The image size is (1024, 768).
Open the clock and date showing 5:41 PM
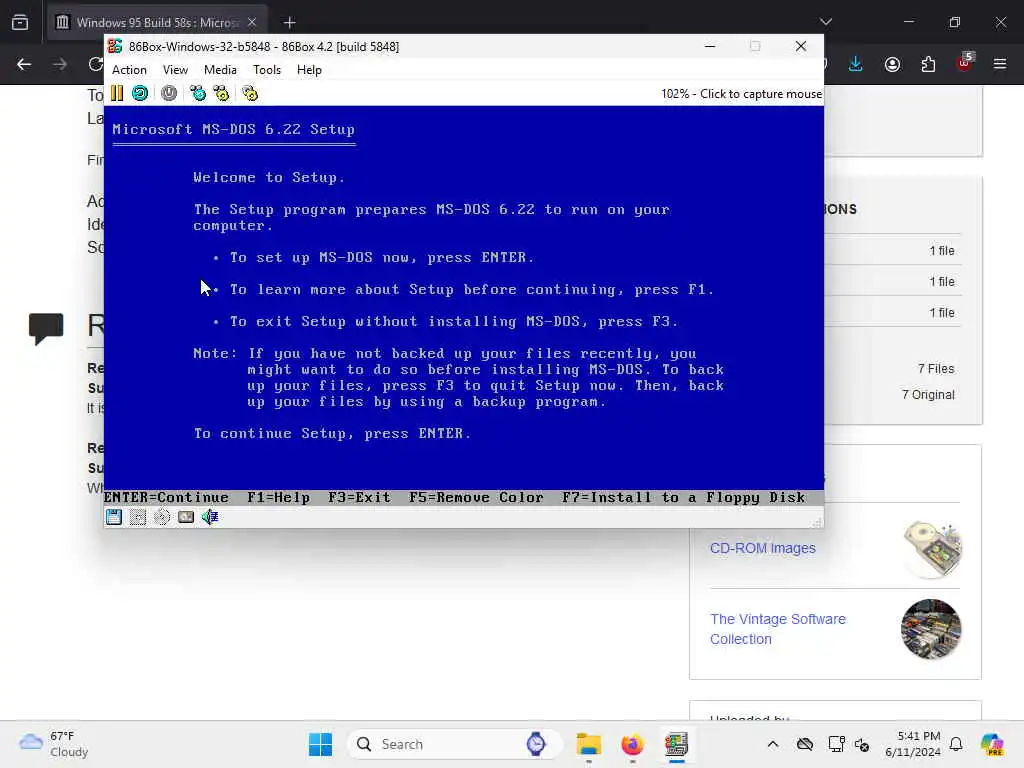pyautogui.click(x=912, y=744)
